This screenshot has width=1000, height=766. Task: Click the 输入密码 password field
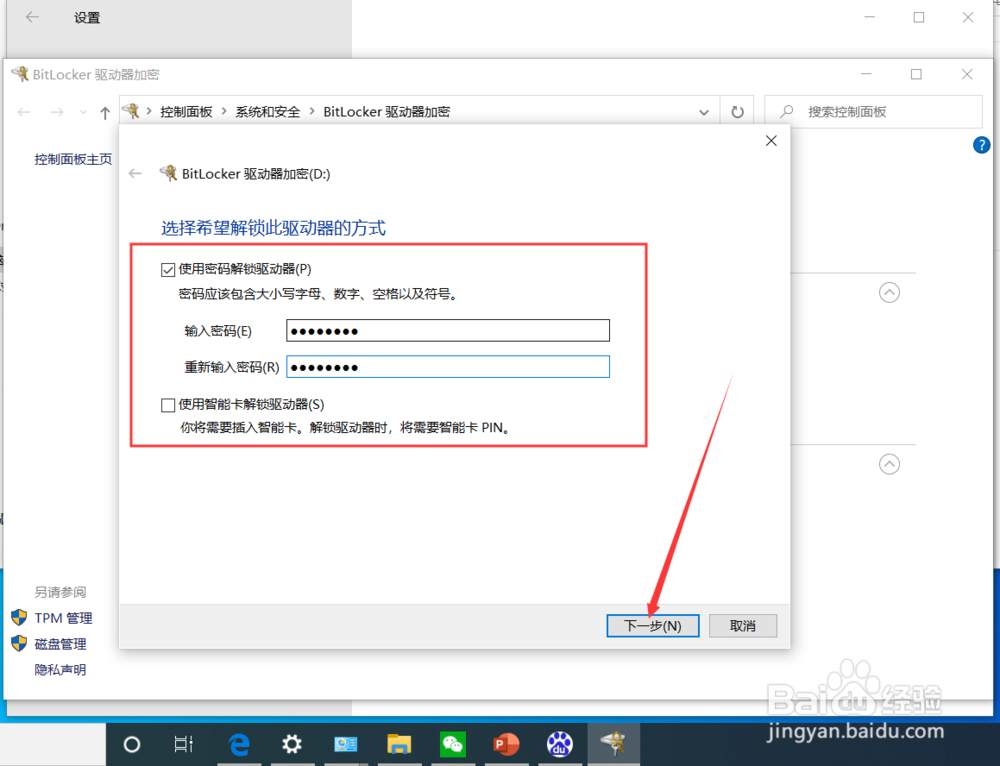click(448, 330)
